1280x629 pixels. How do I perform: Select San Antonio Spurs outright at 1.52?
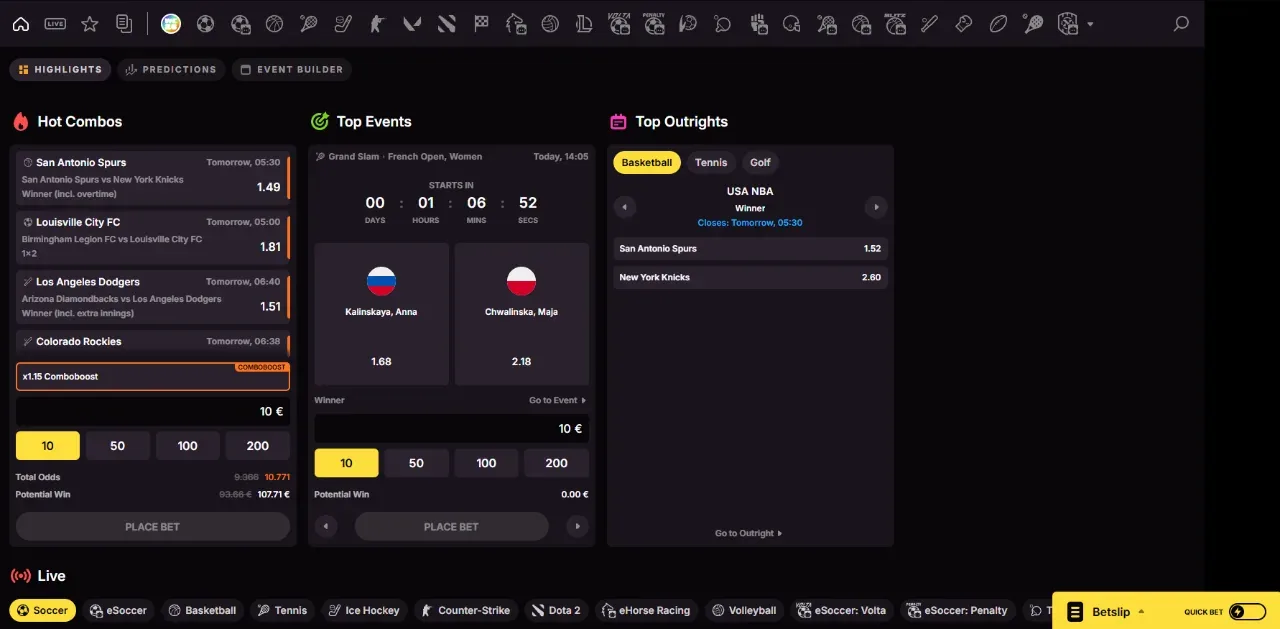point(750,248)
